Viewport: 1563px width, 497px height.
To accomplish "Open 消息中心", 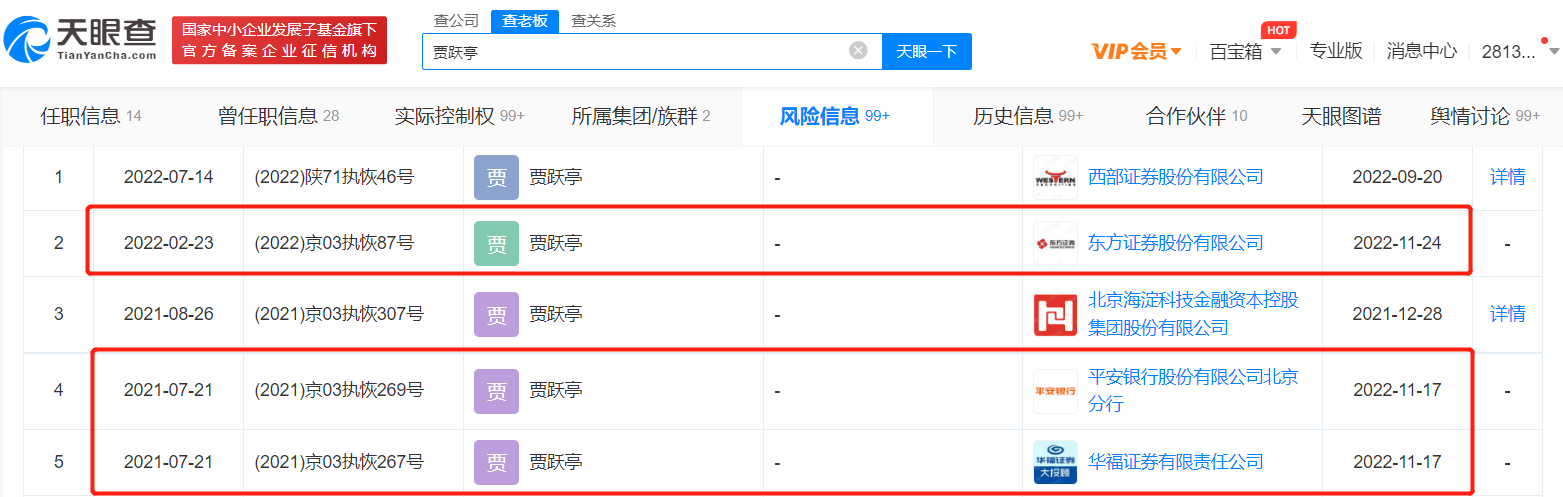I will tap(1421, 51).
